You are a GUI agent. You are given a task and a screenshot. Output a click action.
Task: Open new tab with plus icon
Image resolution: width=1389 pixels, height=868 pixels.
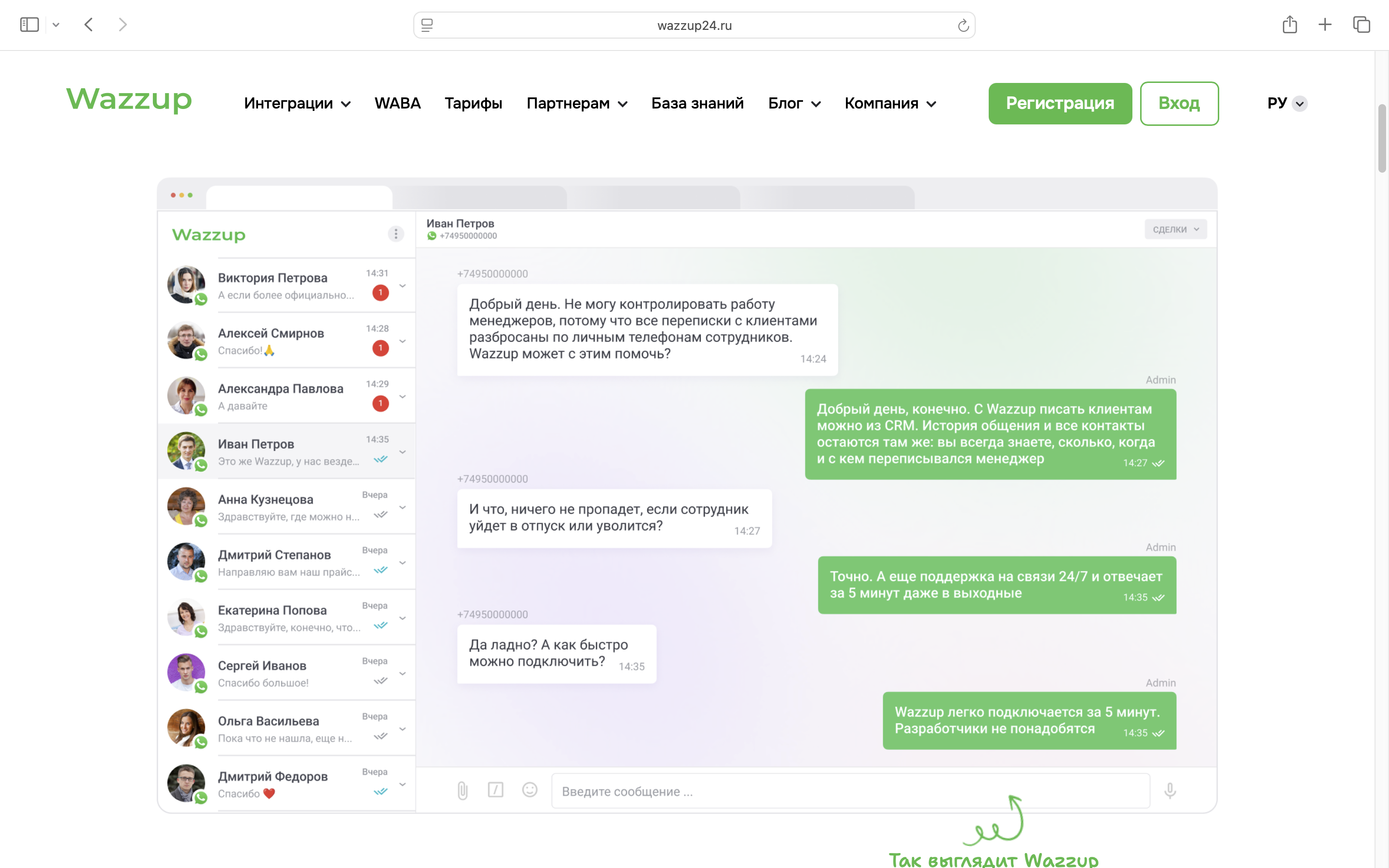pyautogui.click(x=1325, y=25)
